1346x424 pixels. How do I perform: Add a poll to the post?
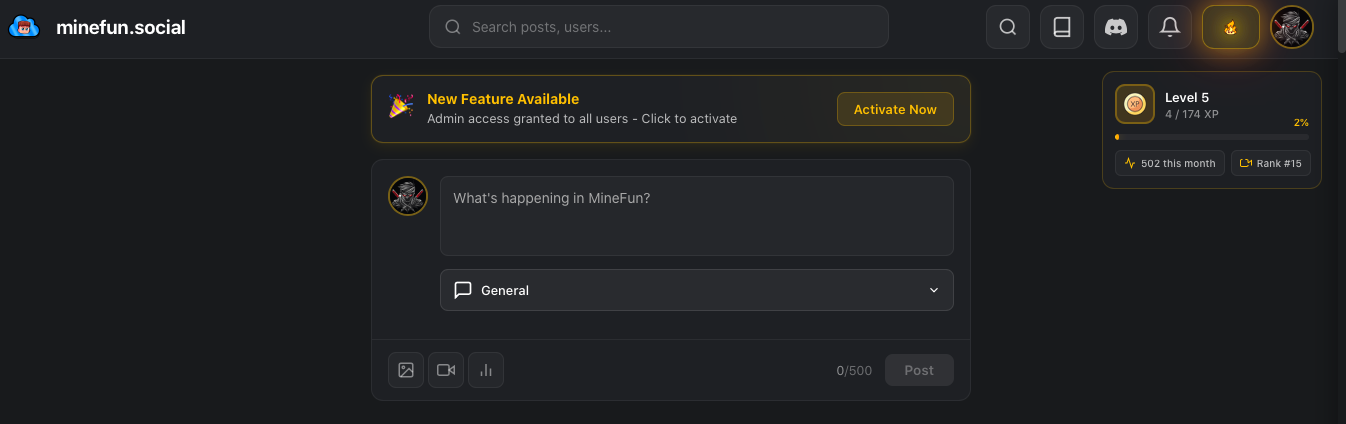pos(486,370)
